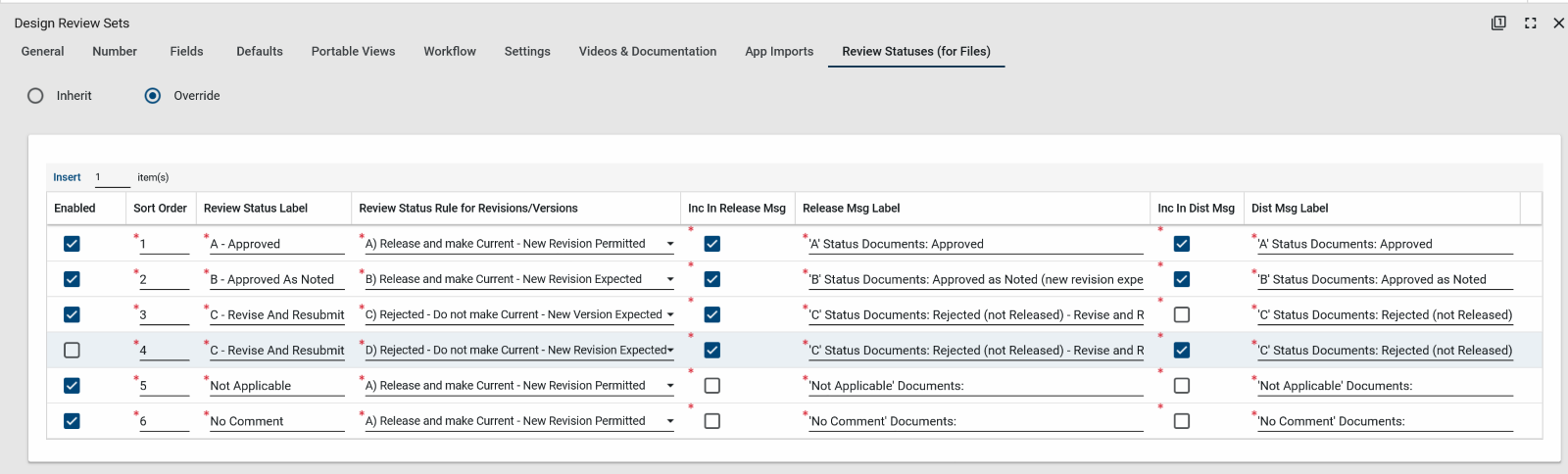Open the rule dropdown for A - Approved row
Image resolution: width=1568 pixels, height=474 pixels.
point(670,244)
